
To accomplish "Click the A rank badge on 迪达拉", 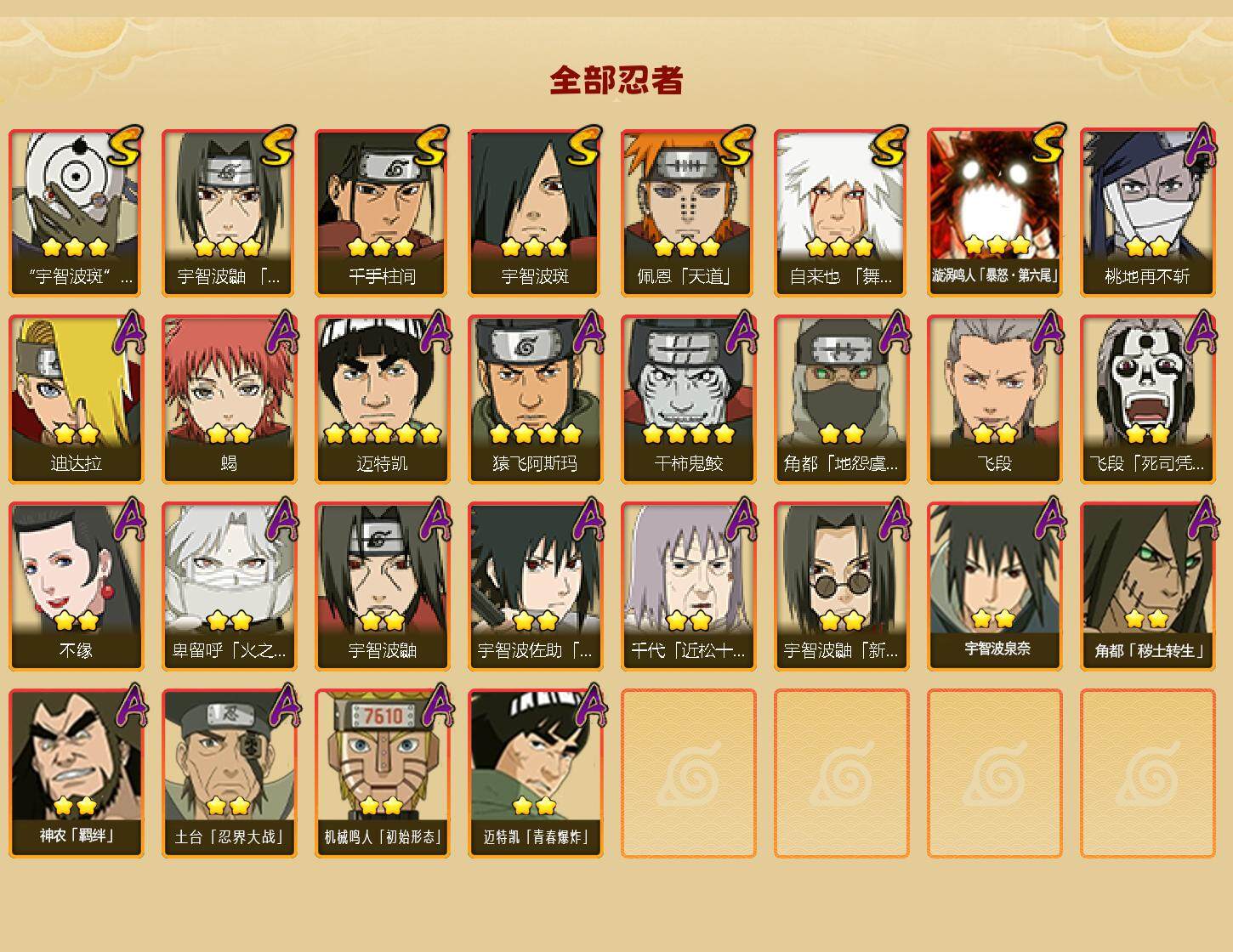I will (x=128, y=332).
